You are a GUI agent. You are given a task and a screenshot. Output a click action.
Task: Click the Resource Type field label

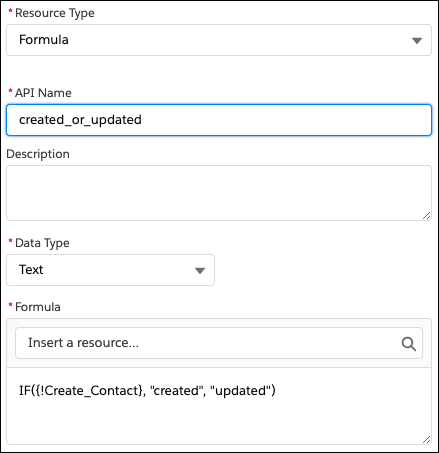[55, 13]
